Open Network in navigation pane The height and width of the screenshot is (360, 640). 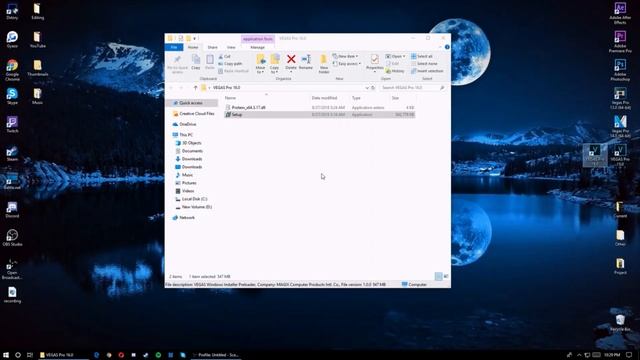tap(187, 218)
